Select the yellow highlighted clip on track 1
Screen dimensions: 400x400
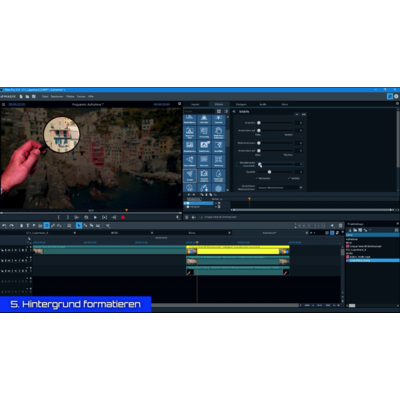point(238,250)
